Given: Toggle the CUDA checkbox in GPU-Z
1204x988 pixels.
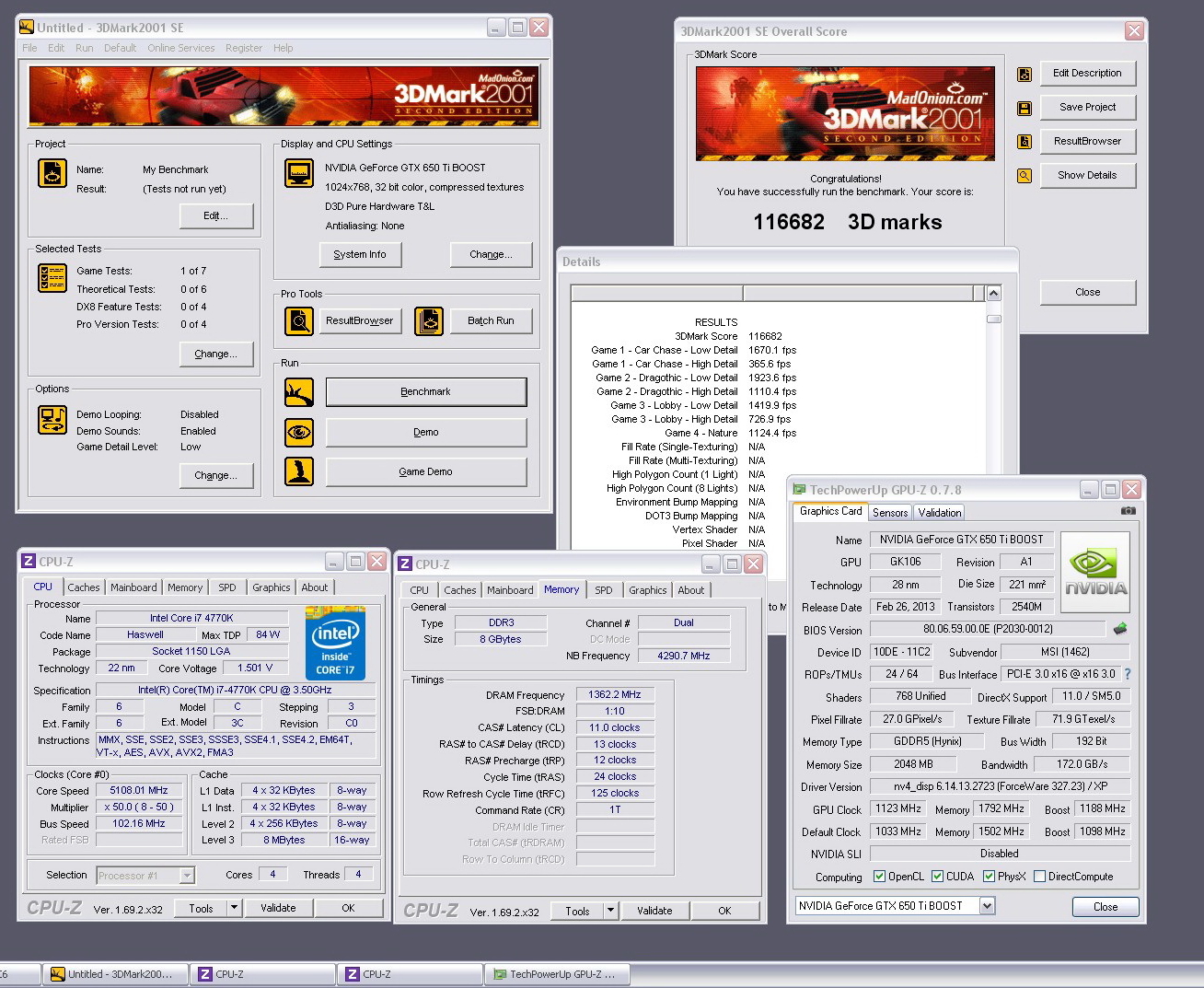Looking at the screenshot, I should pyautogui.click(x=937, y=877).
